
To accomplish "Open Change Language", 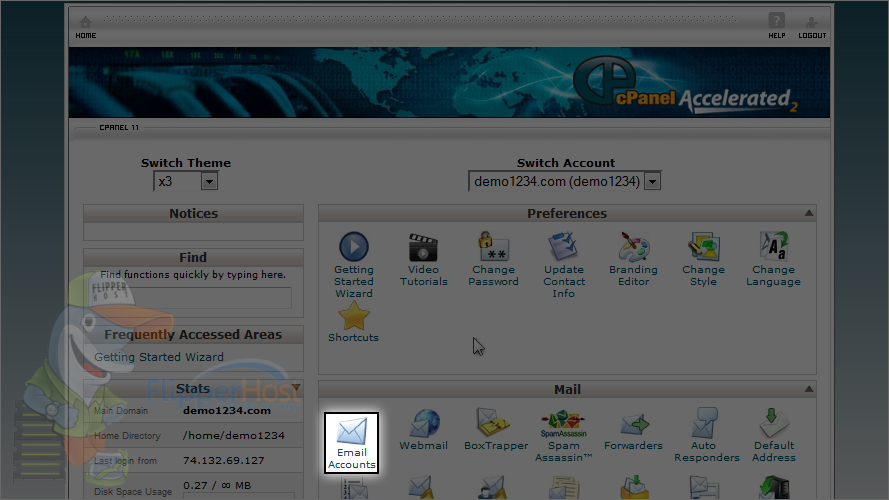I will (773, 260).
